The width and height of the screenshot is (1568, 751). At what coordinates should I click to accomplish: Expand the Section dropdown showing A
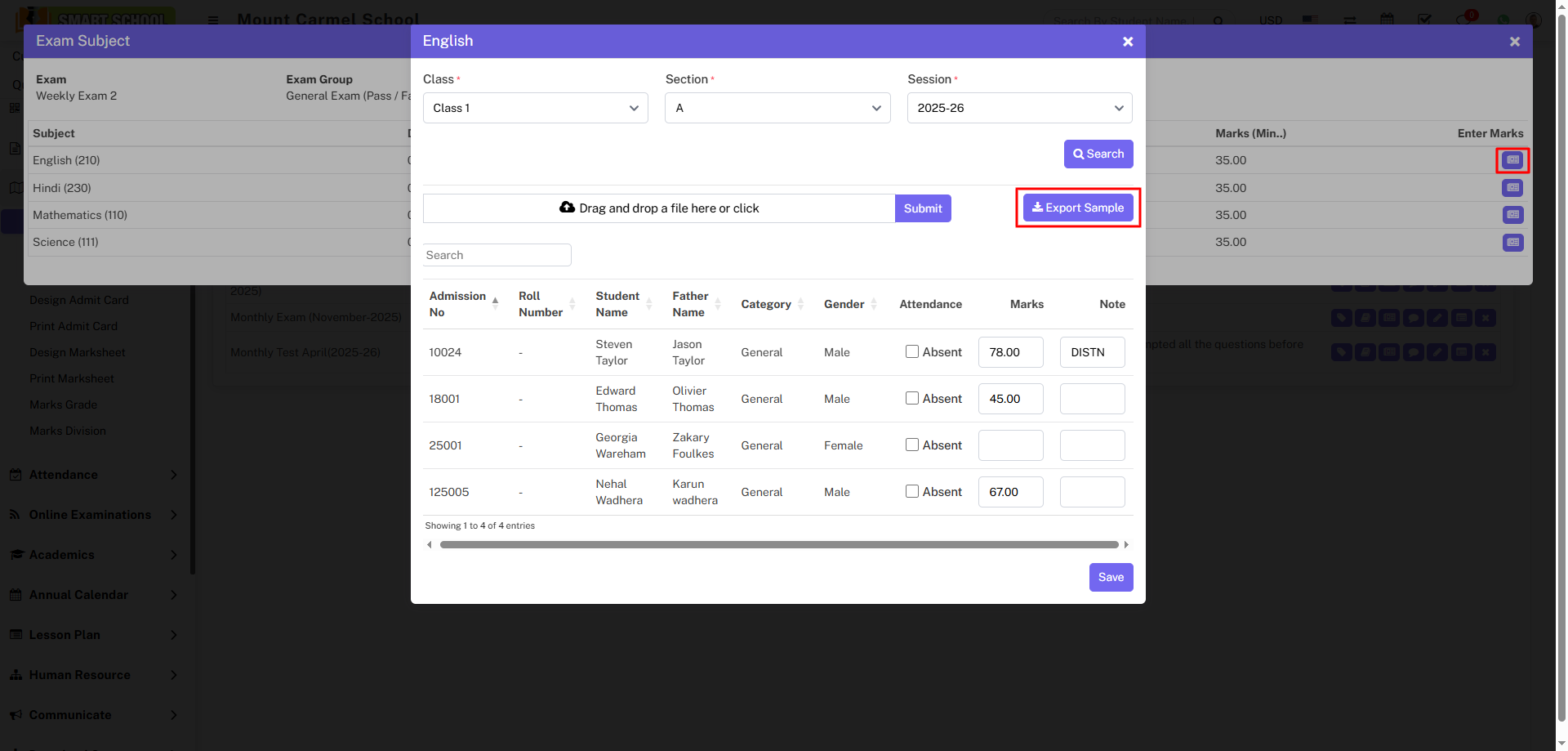click(777, 108)
